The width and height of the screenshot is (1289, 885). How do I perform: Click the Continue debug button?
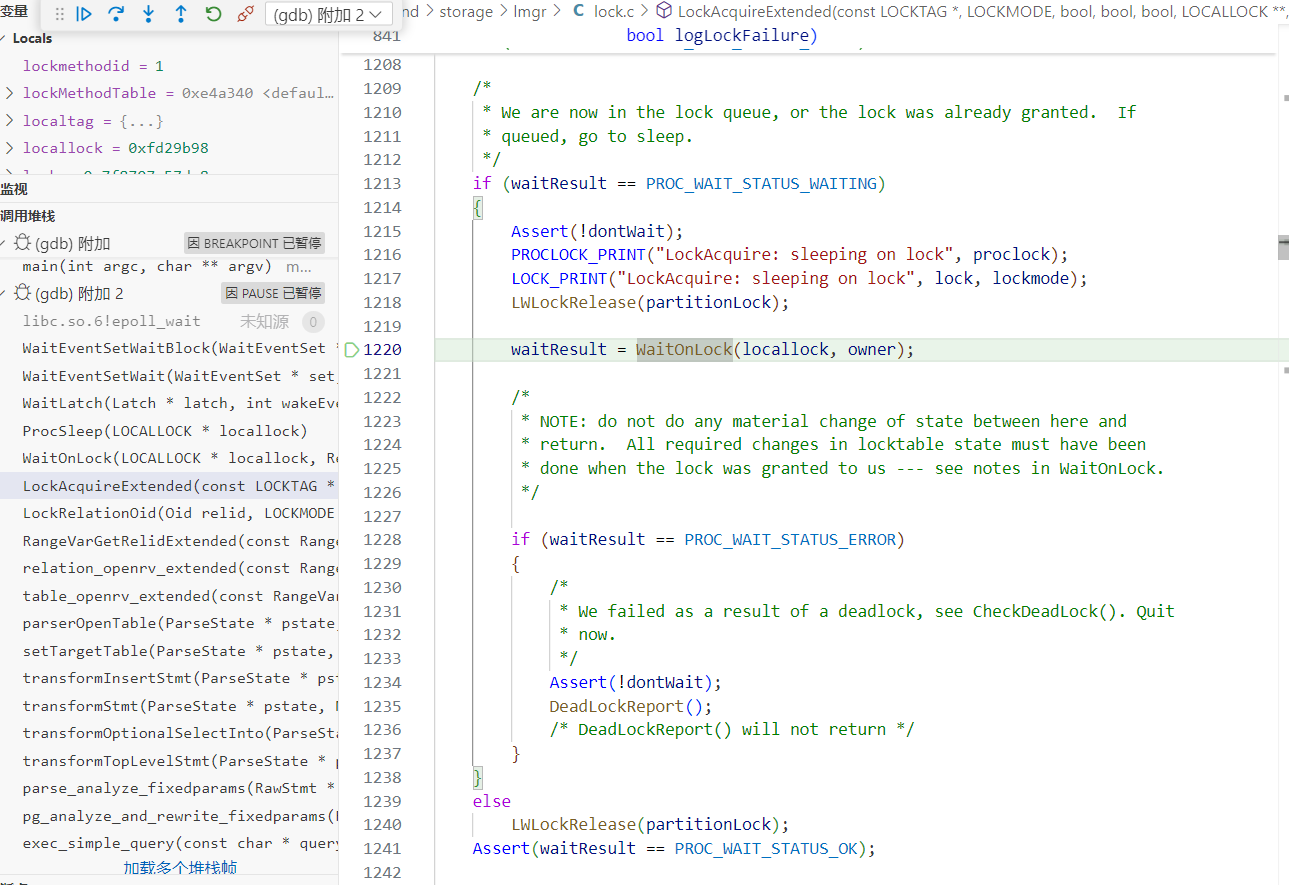click(x=85, y=14)
